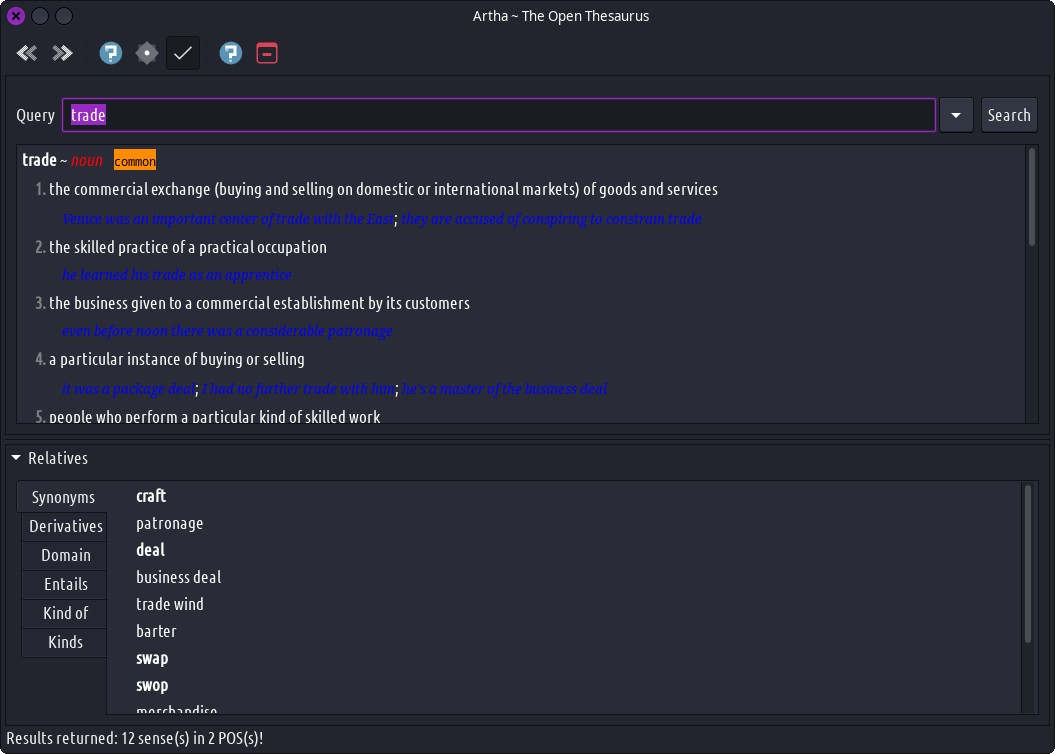The image size is (1055, 754).
Task: Click the definitions pane vertical scrollbar
Action: (x=1032, y=197)
